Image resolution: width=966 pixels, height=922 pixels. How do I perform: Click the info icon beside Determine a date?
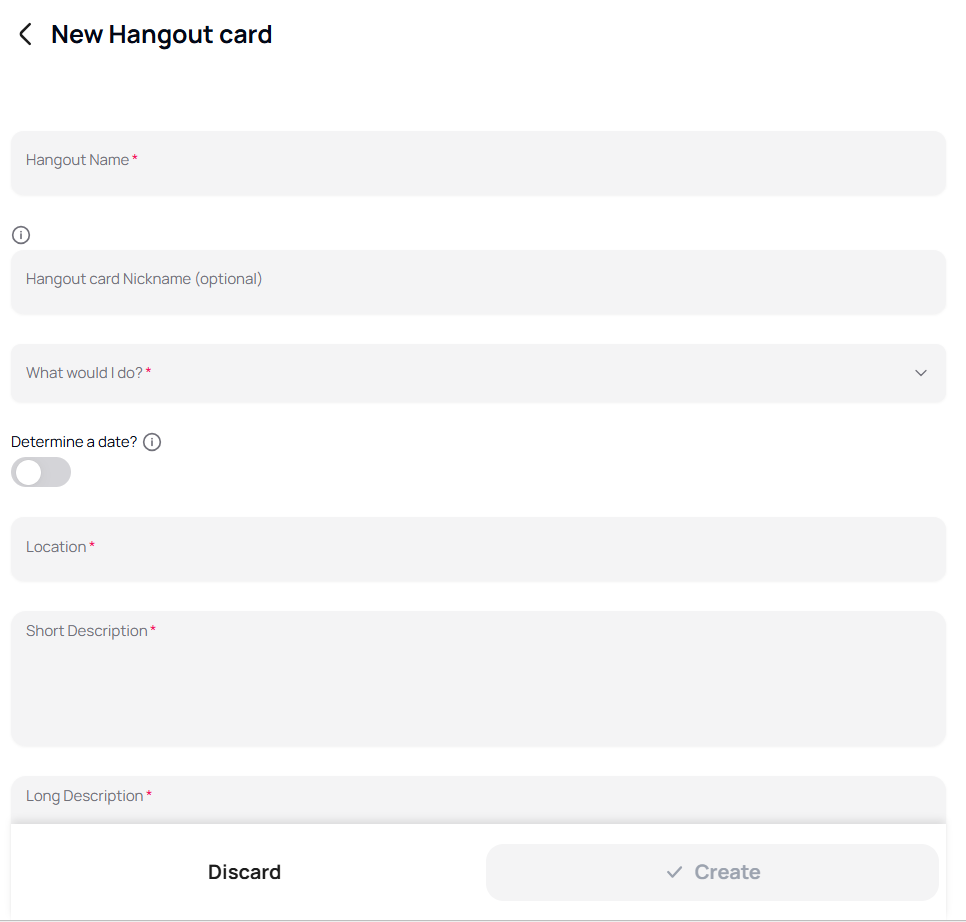click(151, 441)
